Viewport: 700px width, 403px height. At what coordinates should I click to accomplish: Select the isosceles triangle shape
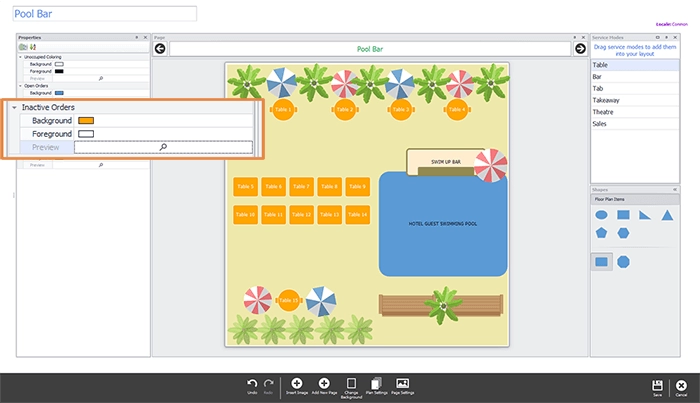[x=667, y=215]
